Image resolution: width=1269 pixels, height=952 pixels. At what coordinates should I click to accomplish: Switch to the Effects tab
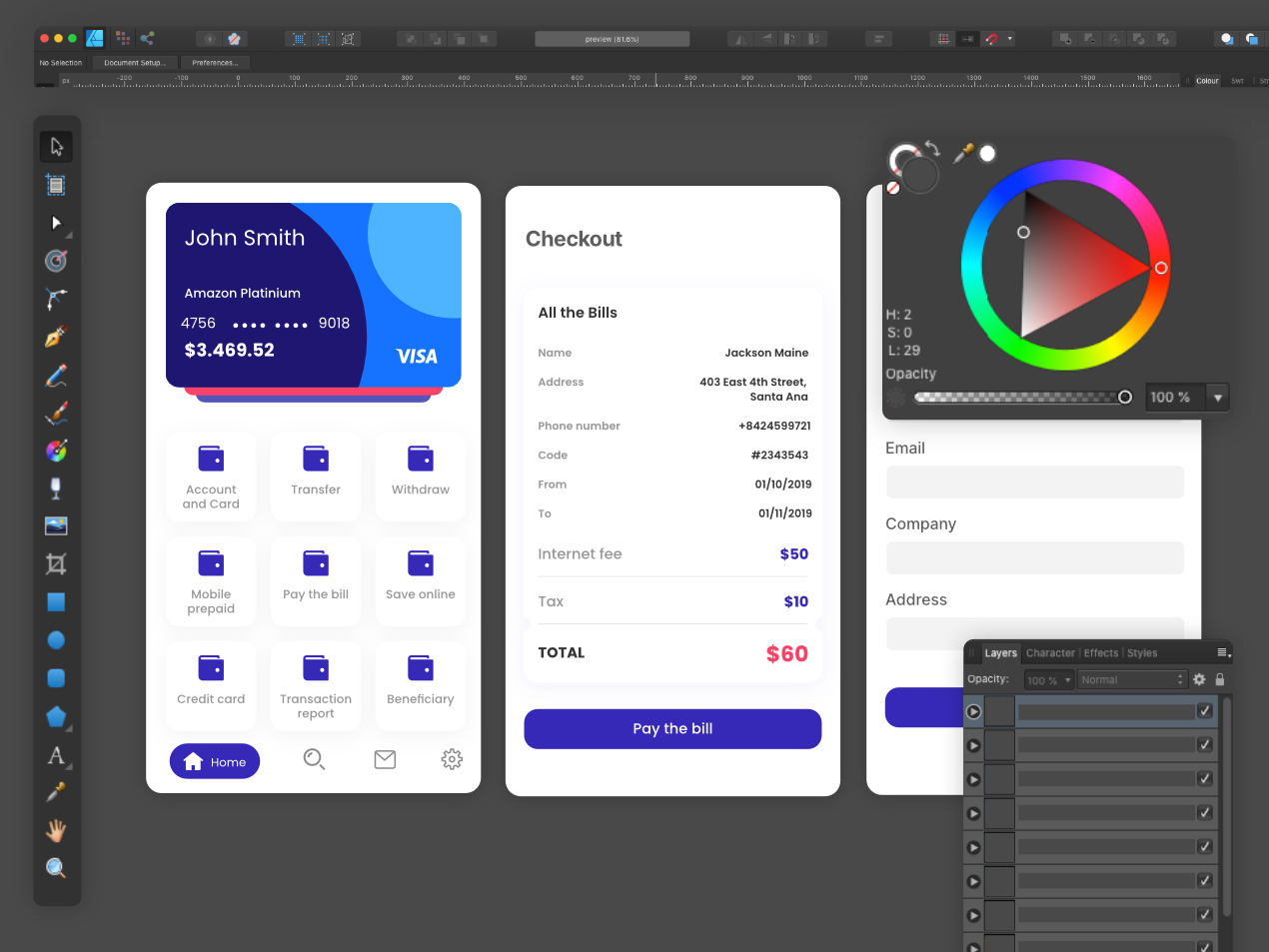point(1101,653)
